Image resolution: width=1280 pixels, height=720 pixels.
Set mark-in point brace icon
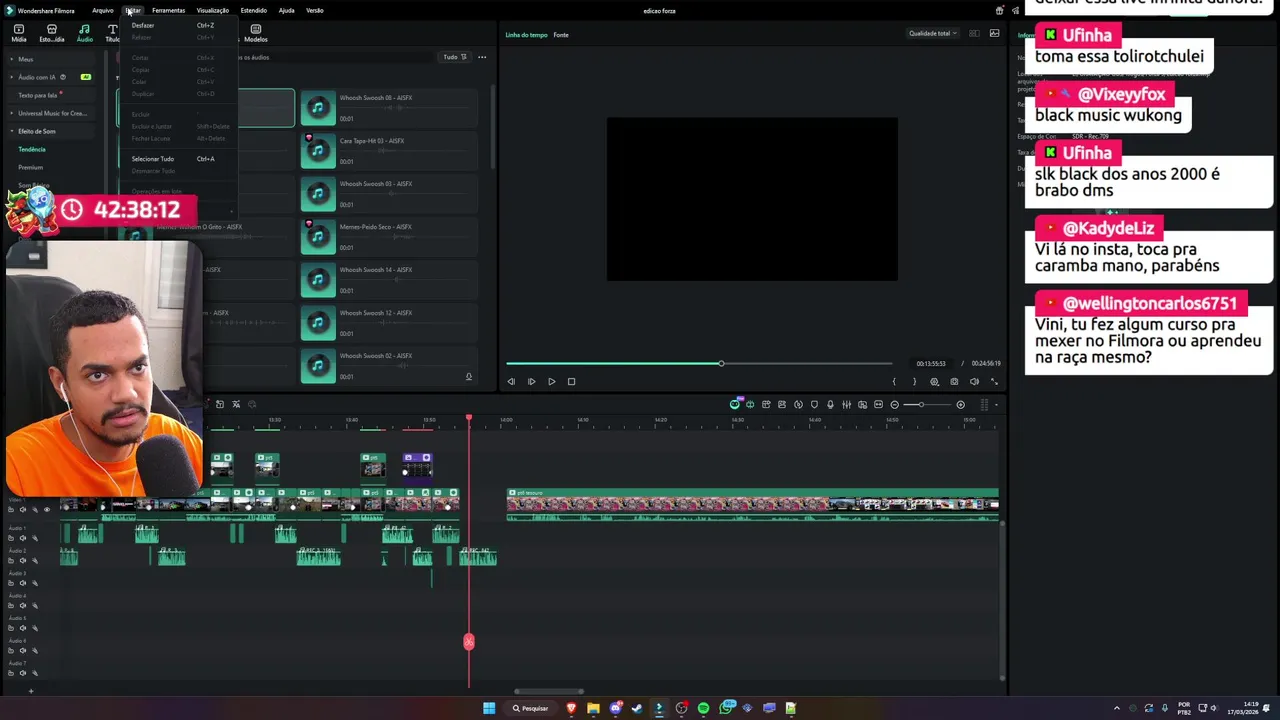894,381
